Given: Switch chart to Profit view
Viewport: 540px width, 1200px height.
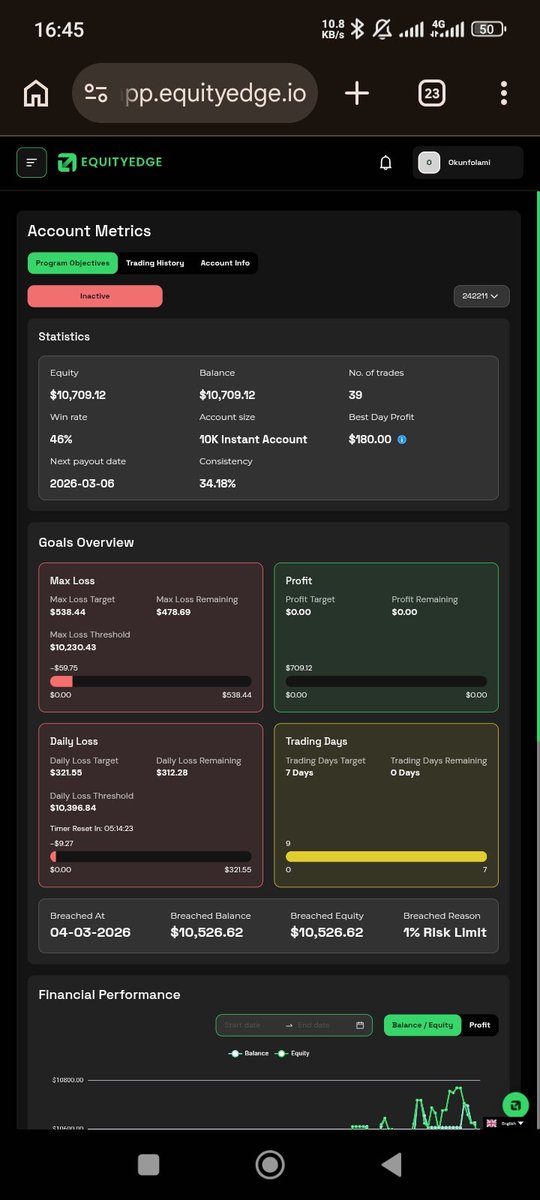Looking at the screenshot, I should click(480, 1025).
